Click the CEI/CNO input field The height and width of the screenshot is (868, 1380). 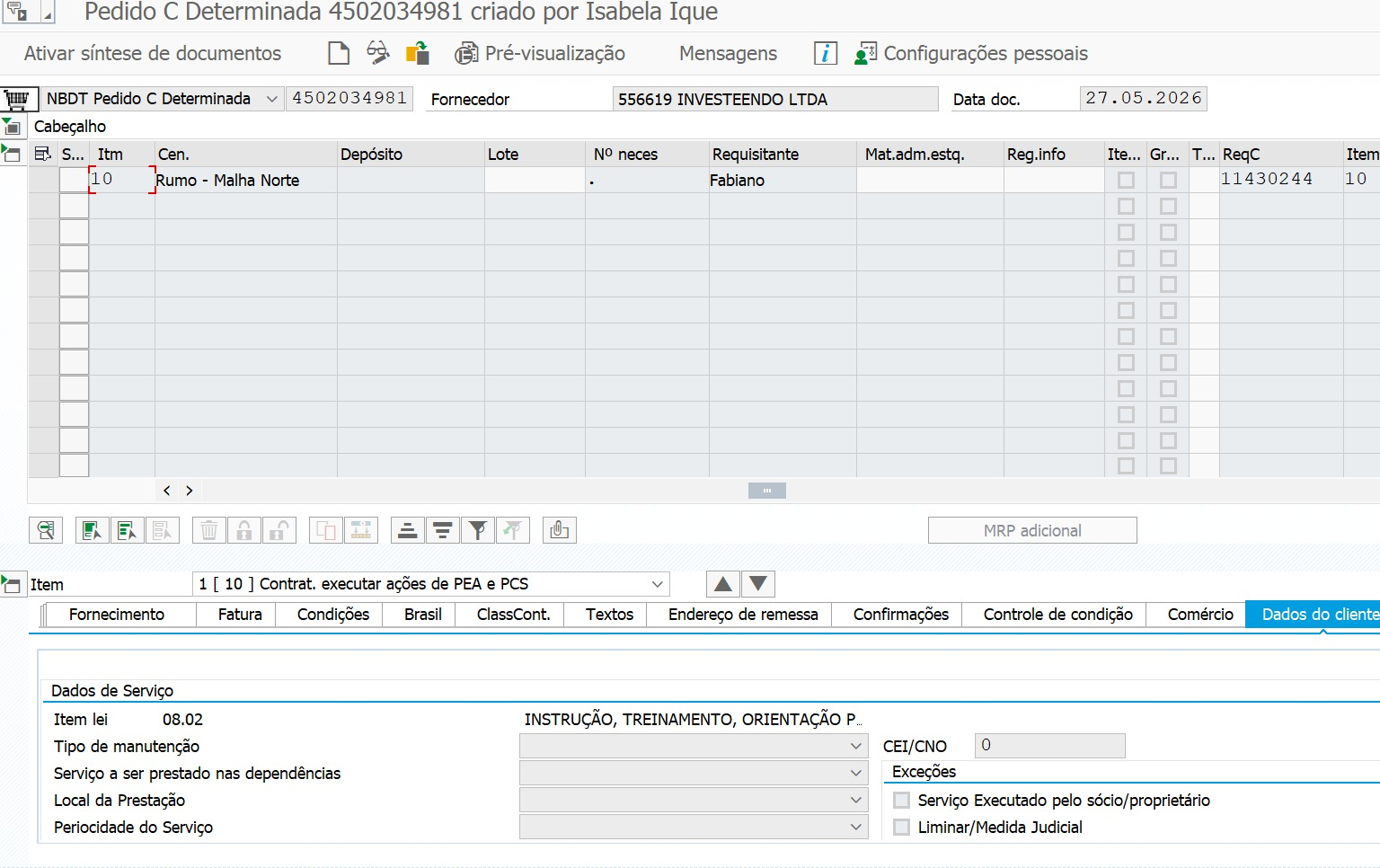(x=1049, y=745)
